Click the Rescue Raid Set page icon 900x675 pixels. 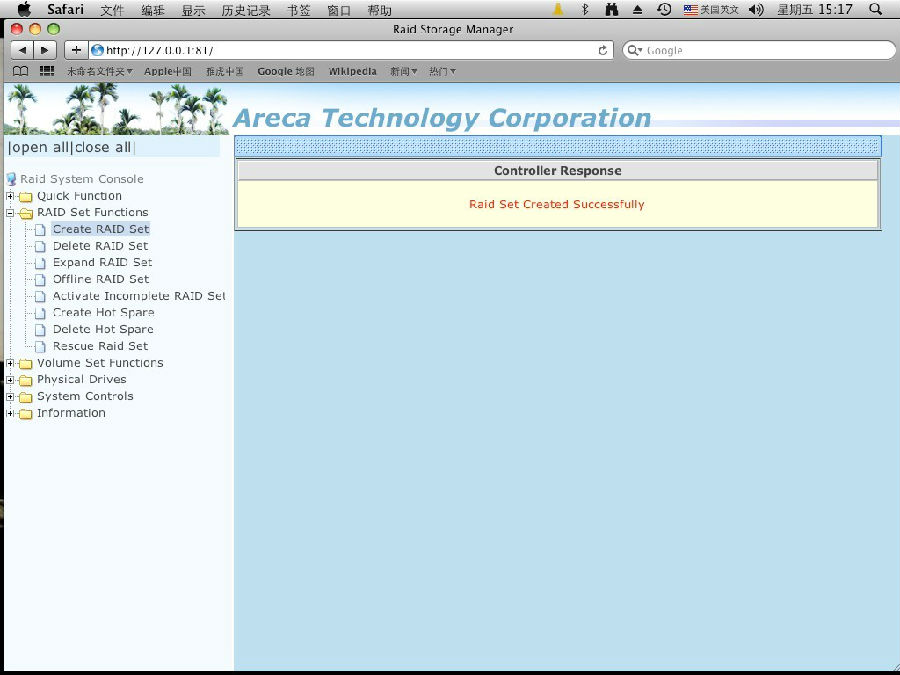click(40, 347)
